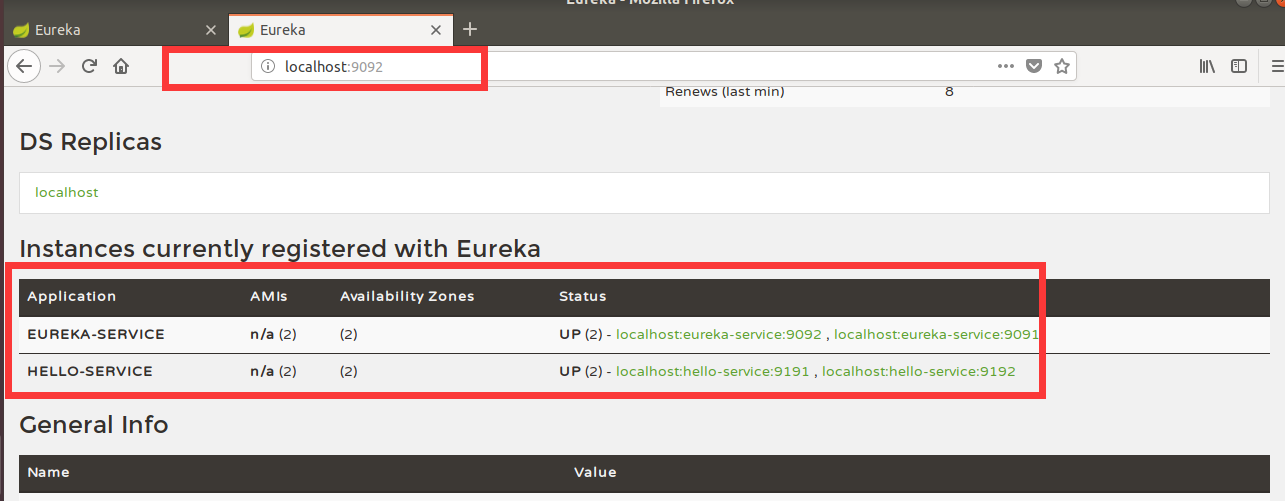Click n/a (2) in HELLO-SERVICE row
The width and height of the screenshot is (1285, 501).
273,371
